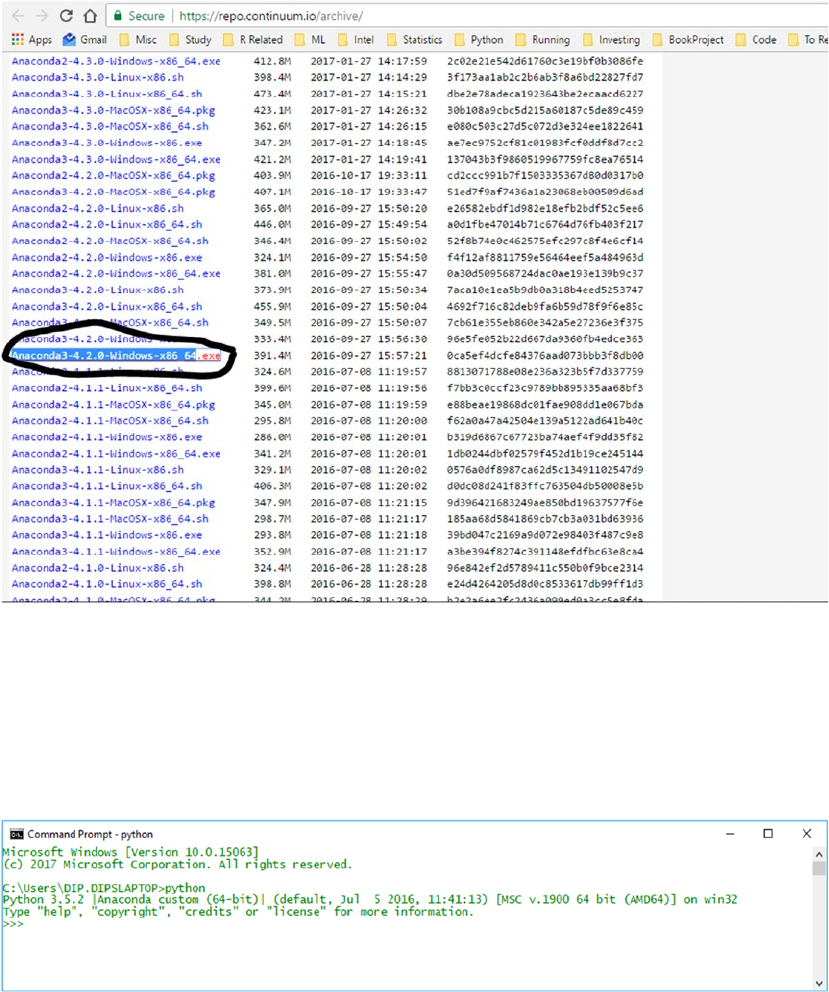
Task: Download Anaconda3-4.3.0-MacOSX-x86_64.pkg
Action: pyautogui.click(x=113, y=110)
